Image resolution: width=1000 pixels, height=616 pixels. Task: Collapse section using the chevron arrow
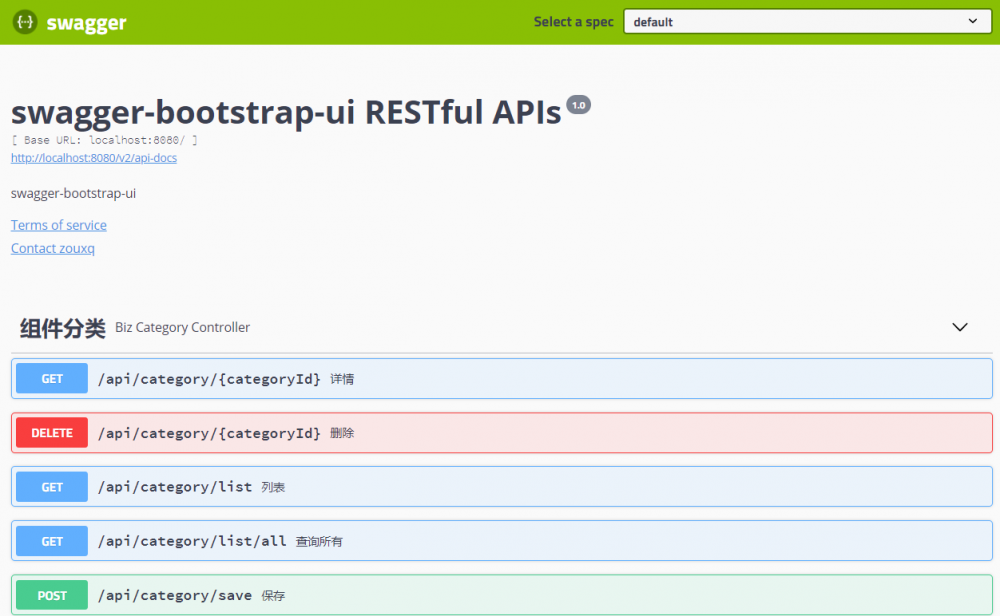coord(960,327)
